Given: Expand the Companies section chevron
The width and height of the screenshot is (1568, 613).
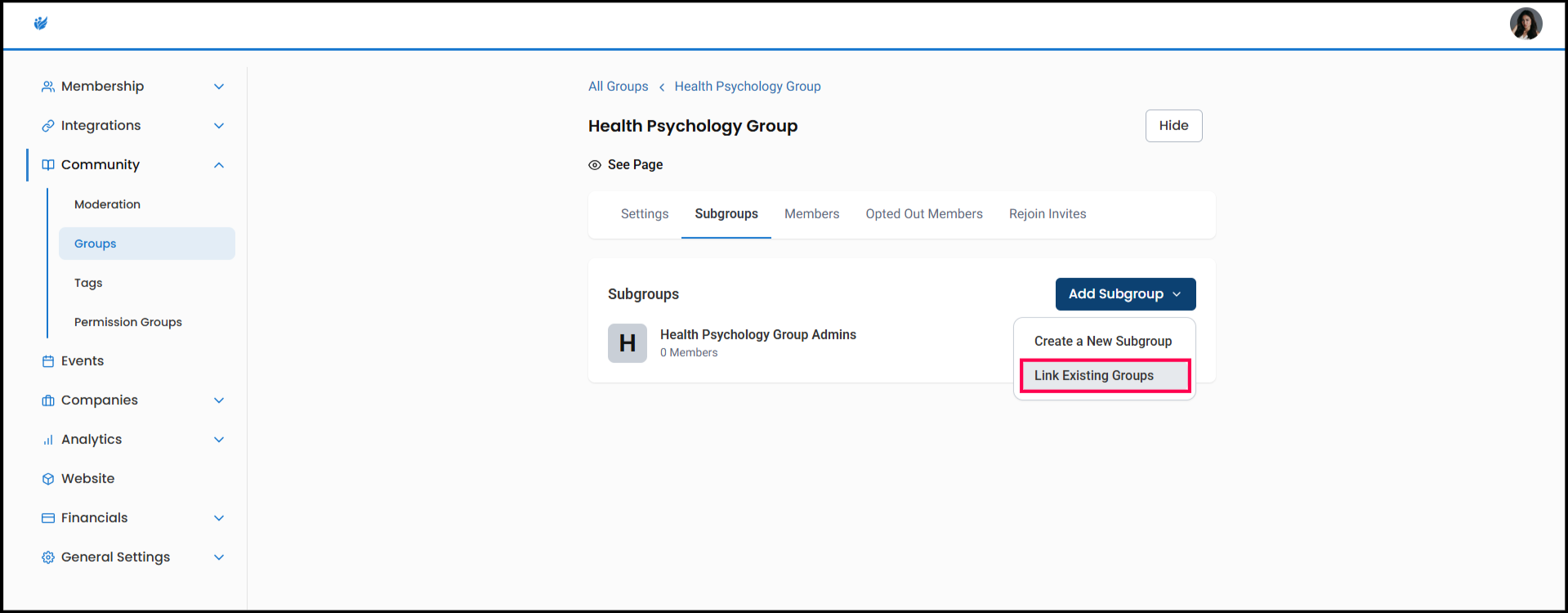Looking at the screenshot, I should coord(219,400).
